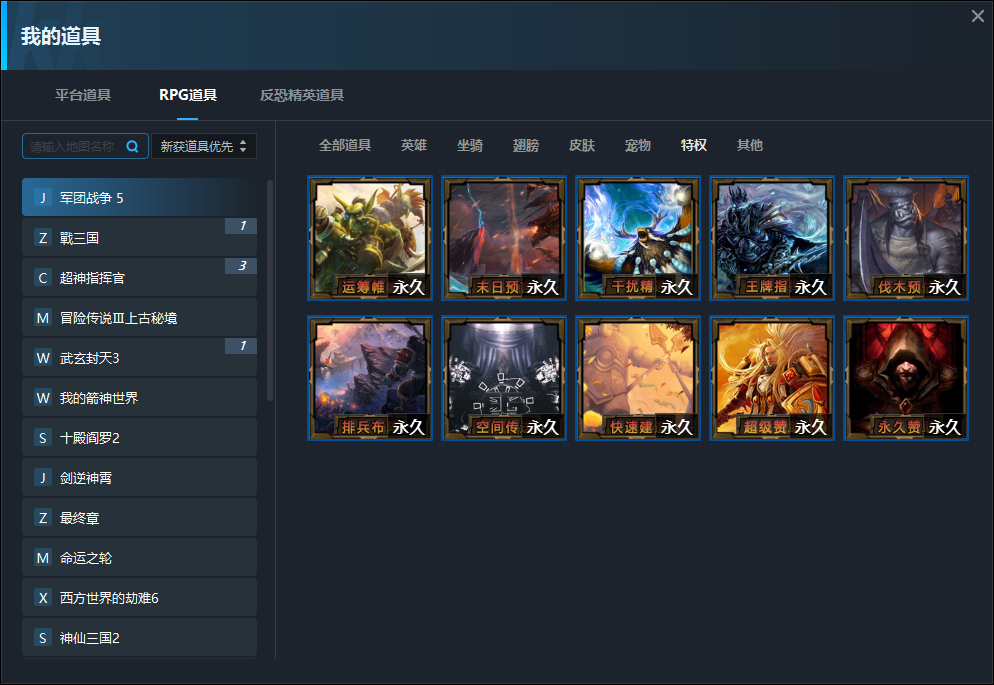
Task: Click the search magnifier icon
Action: coord(132,146)
